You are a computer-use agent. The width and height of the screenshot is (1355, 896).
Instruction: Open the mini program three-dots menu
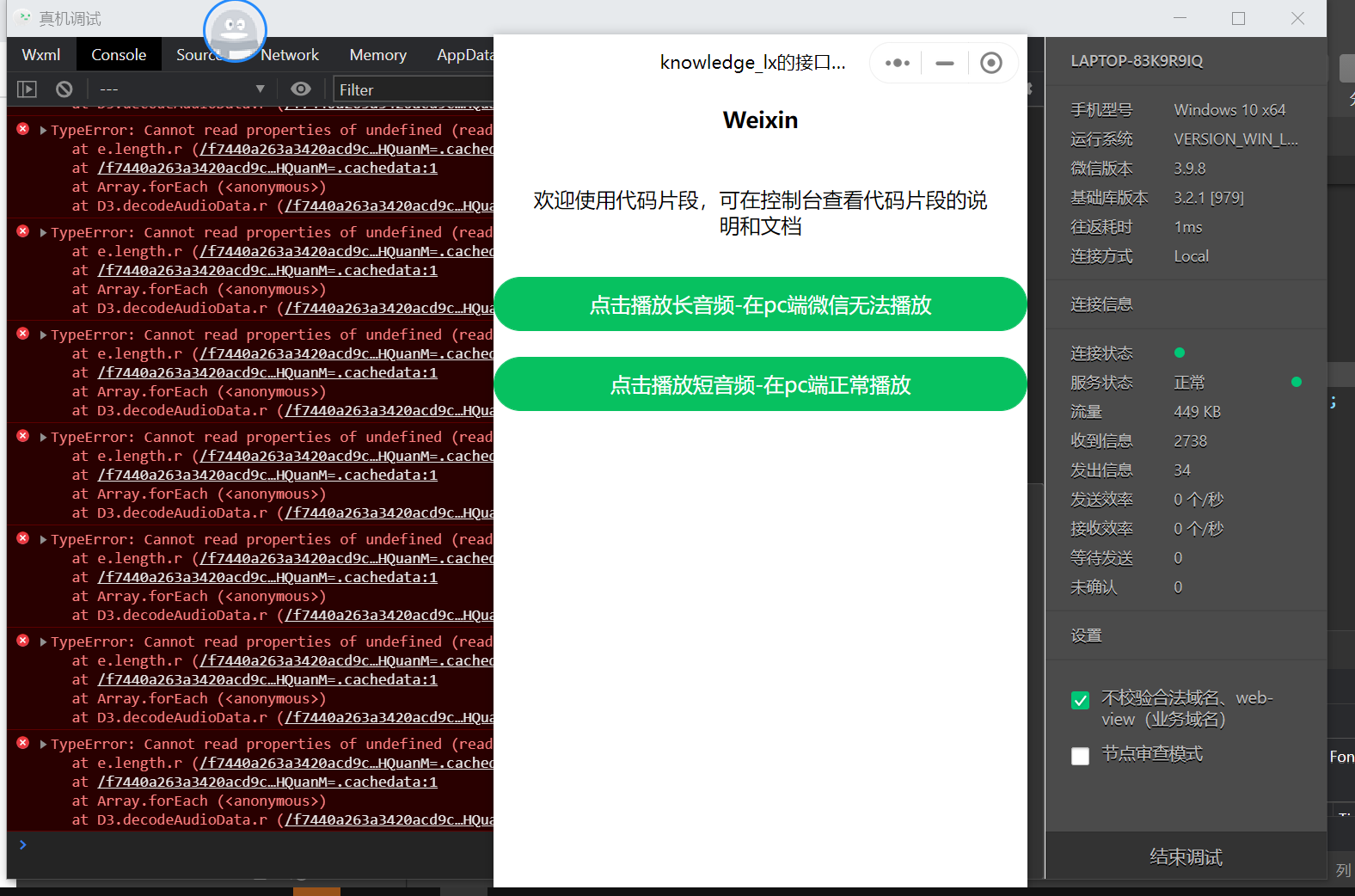(x=898, y=63)
